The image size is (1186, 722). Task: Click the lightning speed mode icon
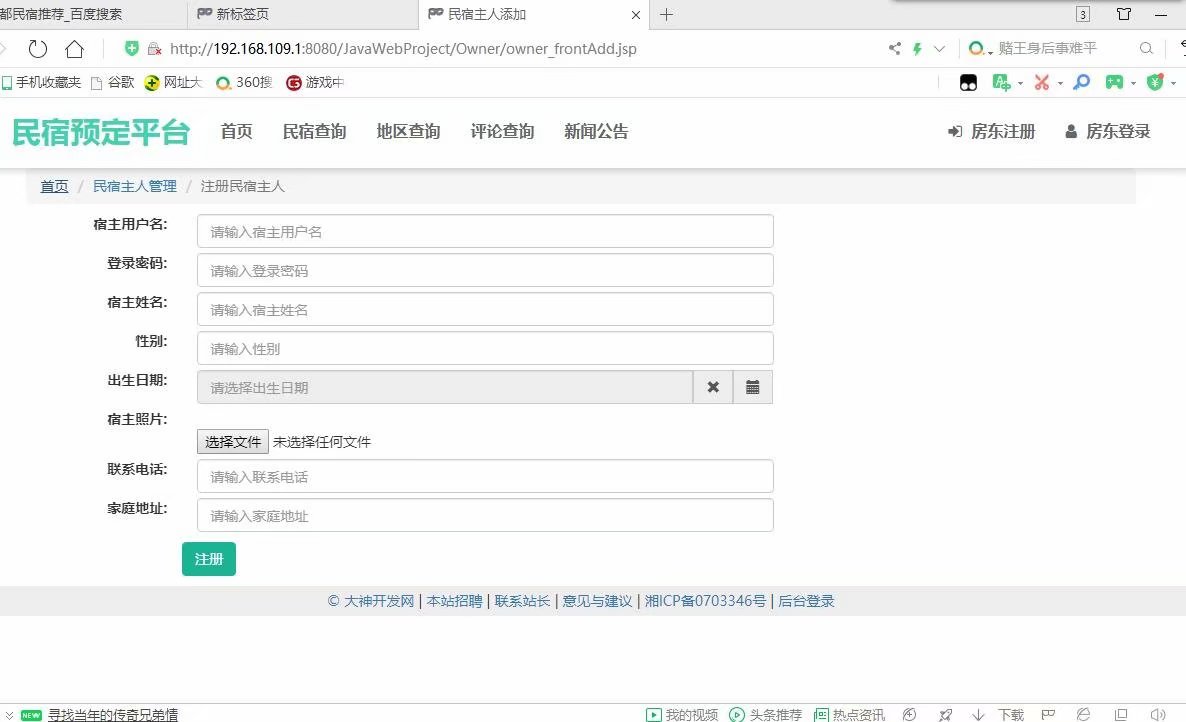click(917, 48)
